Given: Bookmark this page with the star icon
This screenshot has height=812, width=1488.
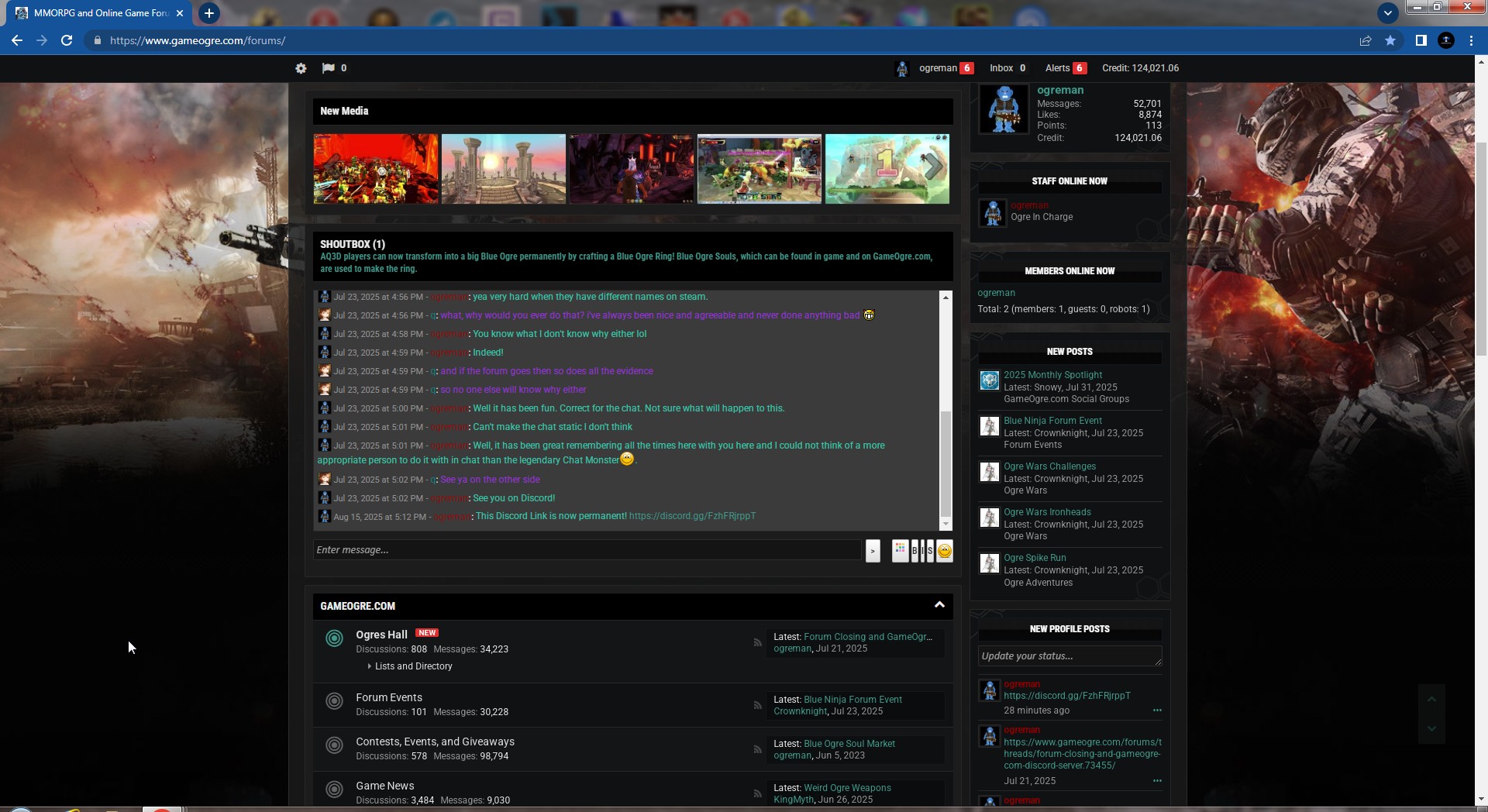Looking at the screenshot, I should (x=1390, y=40).
